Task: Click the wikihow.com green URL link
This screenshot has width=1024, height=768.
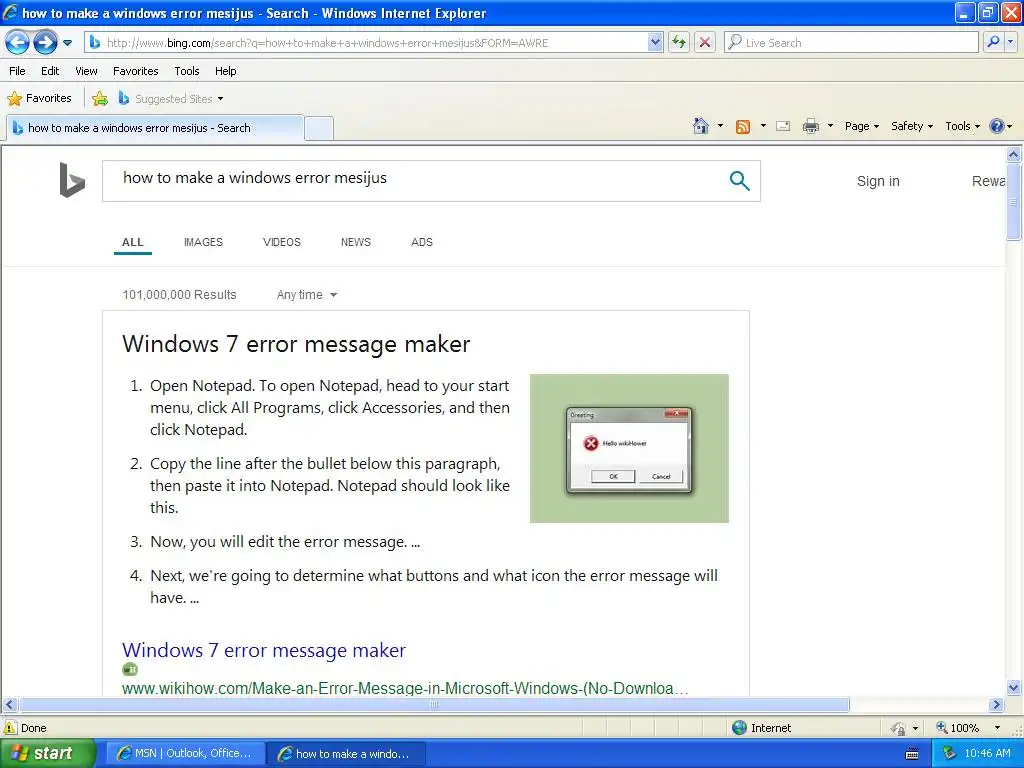Action: click(x=405, y=688)
